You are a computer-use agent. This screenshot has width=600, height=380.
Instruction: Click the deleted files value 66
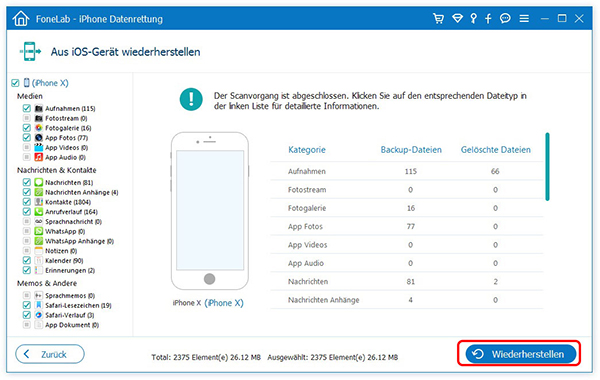tap(495, 171)
